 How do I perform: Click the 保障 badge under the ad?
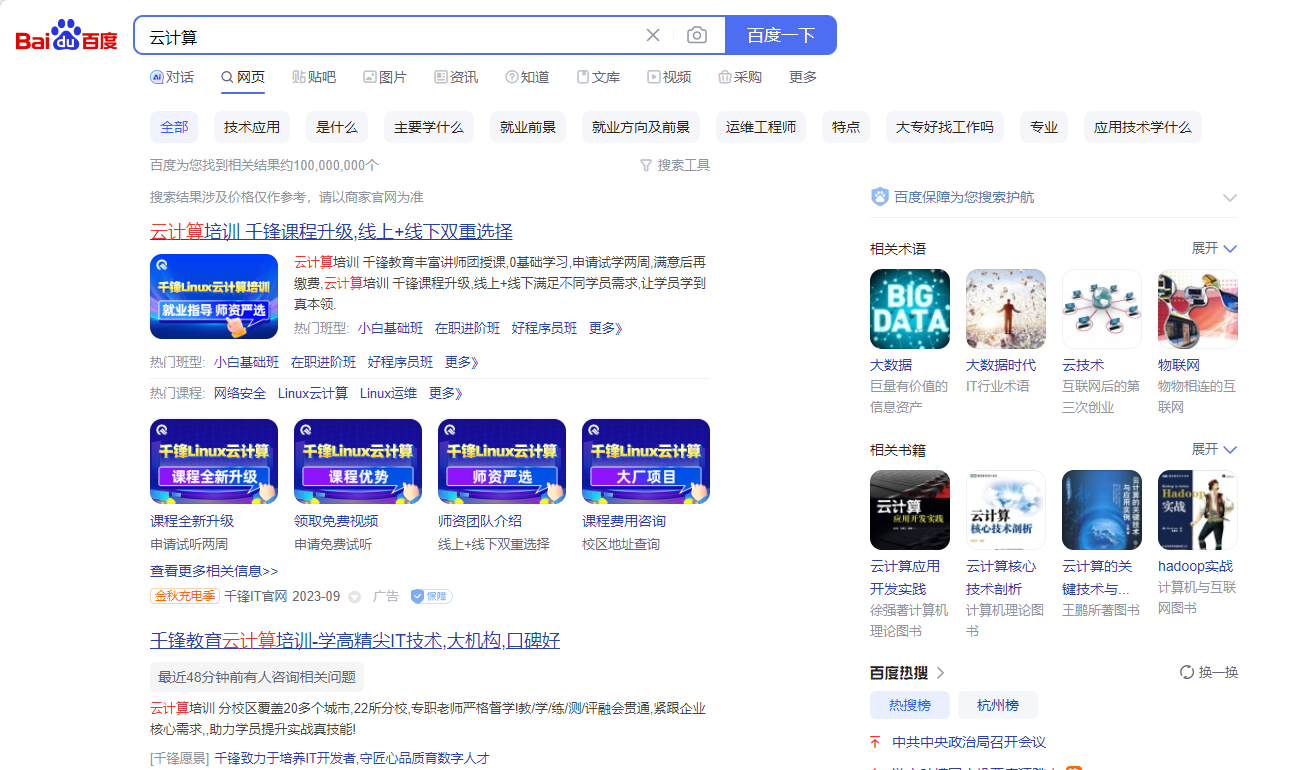tap(431, 596)
